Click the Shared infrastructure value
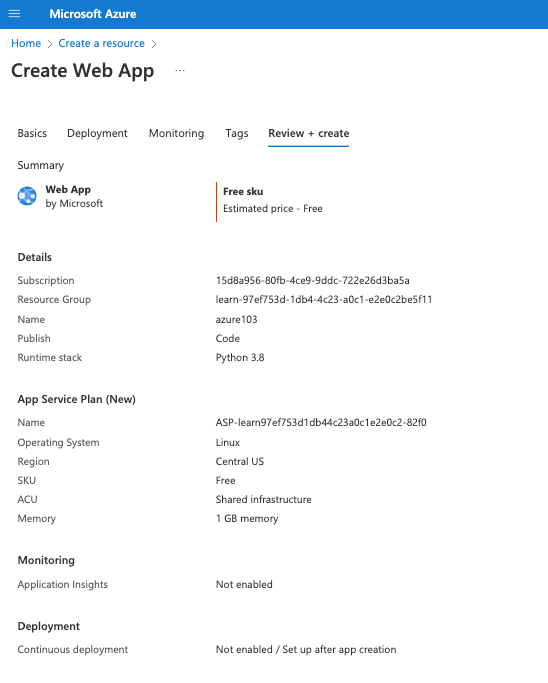 [x=264, y=500]
